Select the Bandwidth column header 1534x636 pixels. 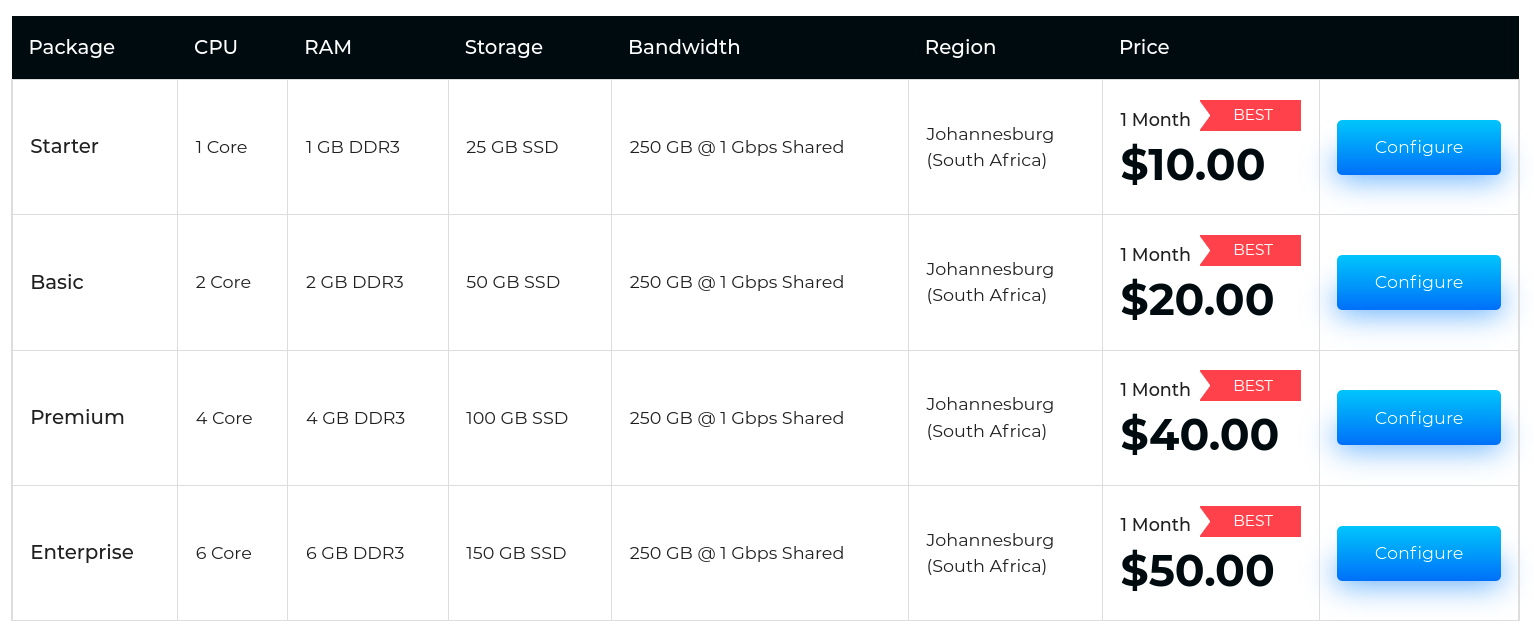[684, 47]
